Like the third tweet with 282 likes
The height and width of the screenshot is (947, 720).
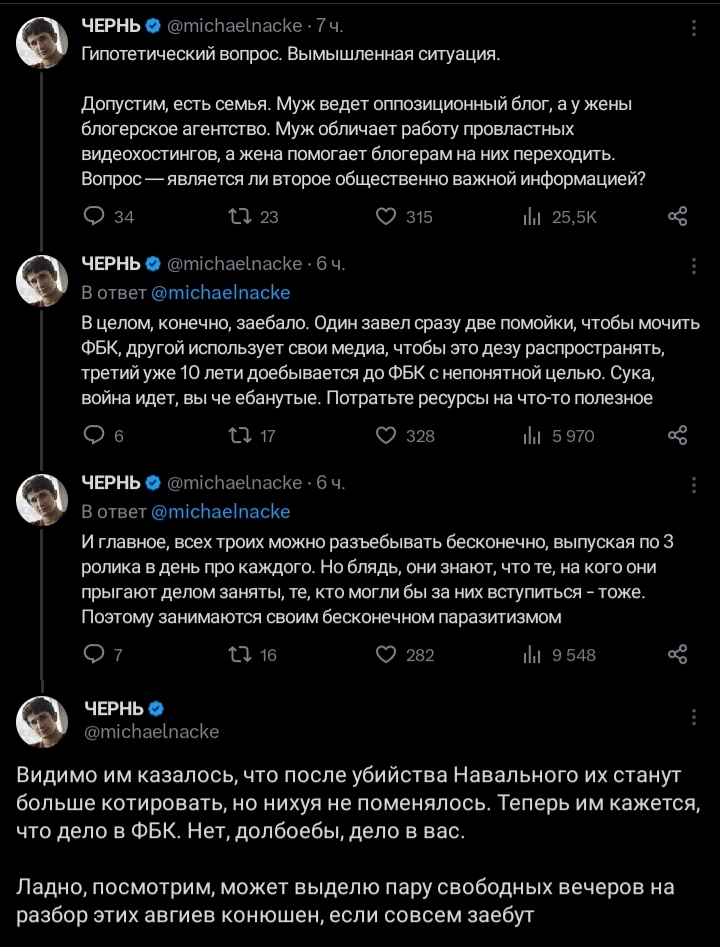coord(388,654)
